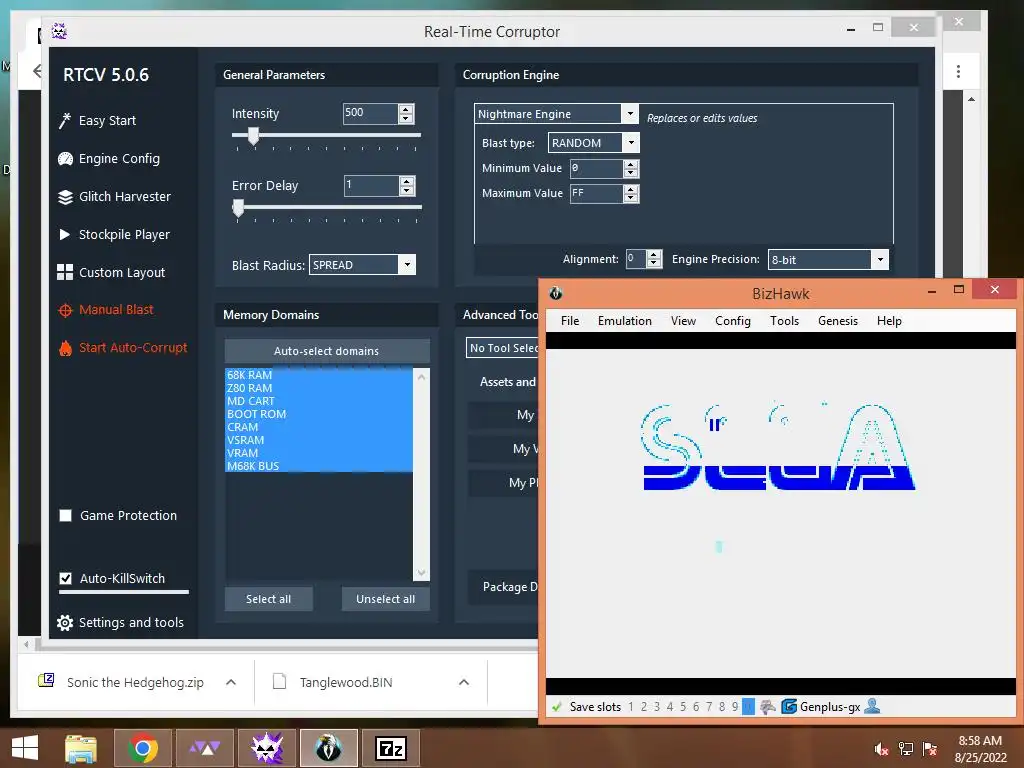The image size is (1024, 768).
Task: Click the Glitch Harvester layers icon
Action: (65, 197)
